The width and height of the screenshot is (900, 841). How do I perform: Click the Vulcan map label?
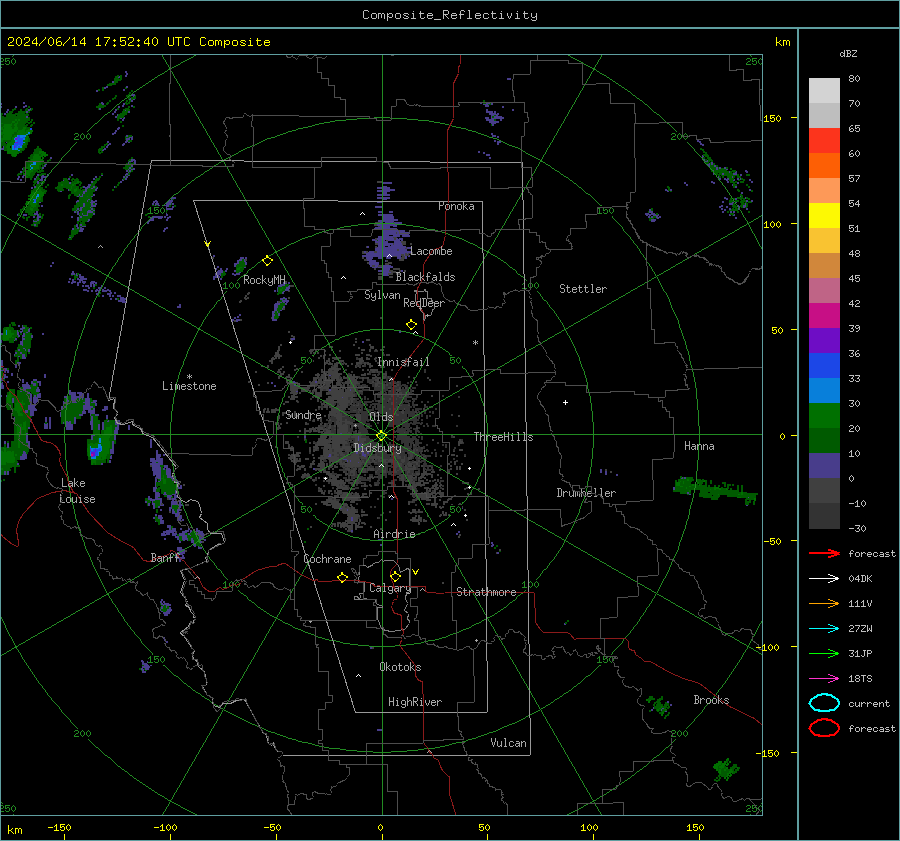click(508, 743)
